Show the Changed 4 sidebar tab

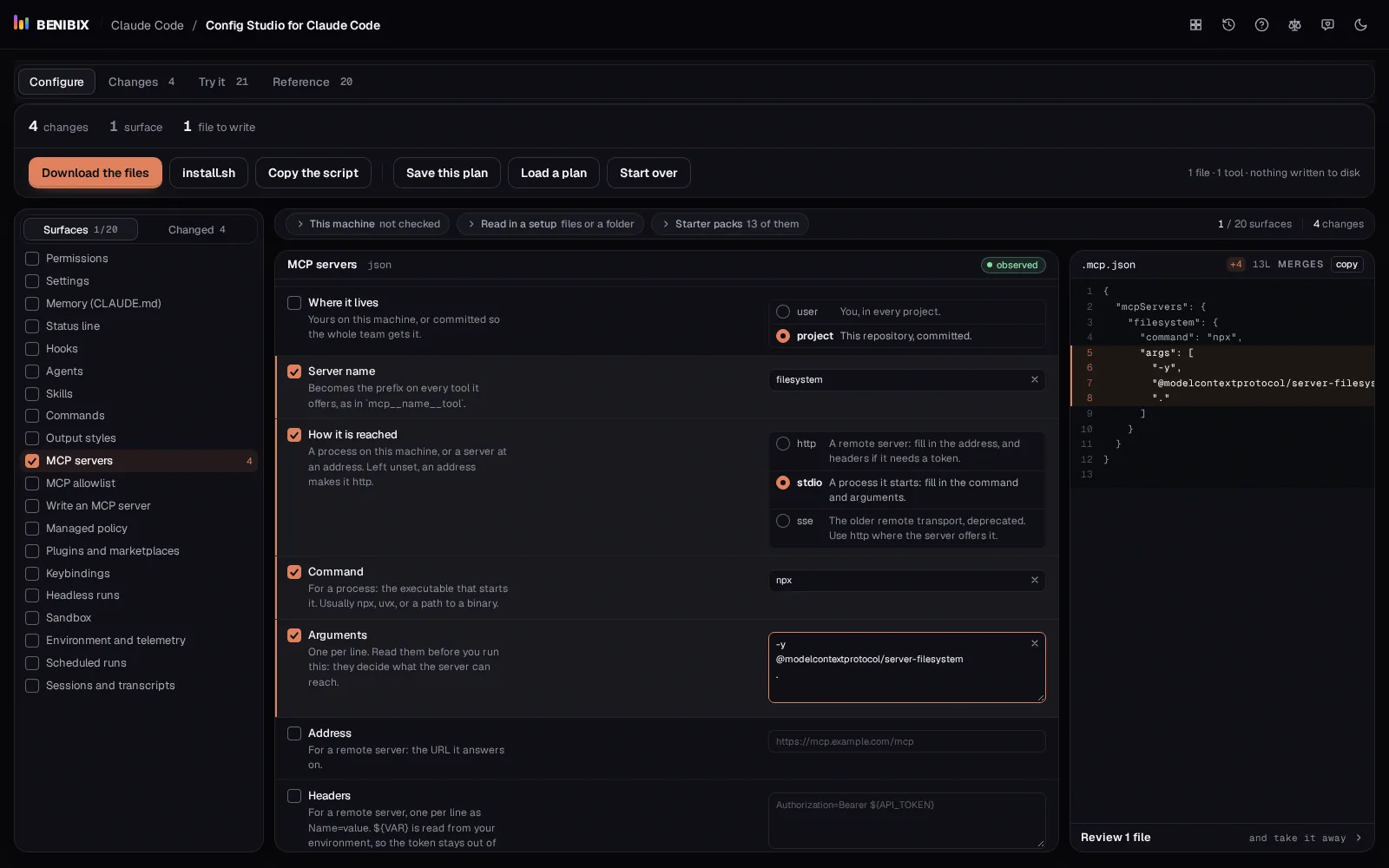point(197,229)
